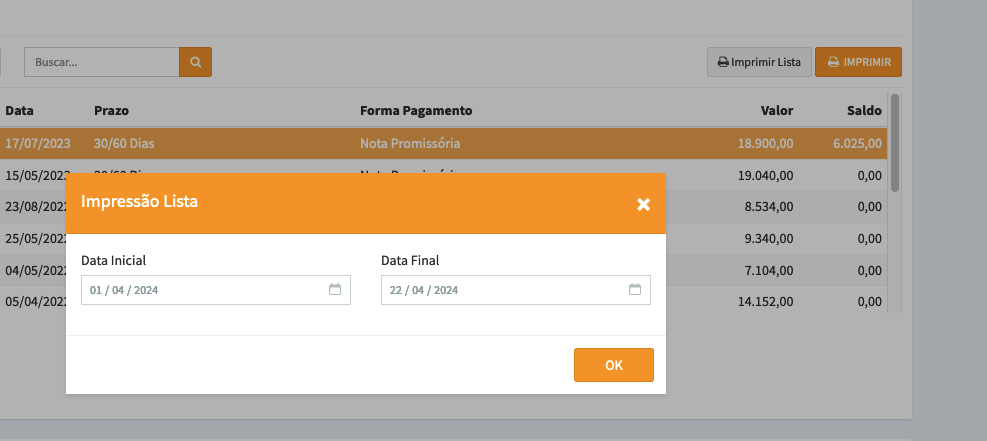This screenshot has height=441, width=987.
Task: Open the Data Final calendar picker icon
Action: (635, 290)
